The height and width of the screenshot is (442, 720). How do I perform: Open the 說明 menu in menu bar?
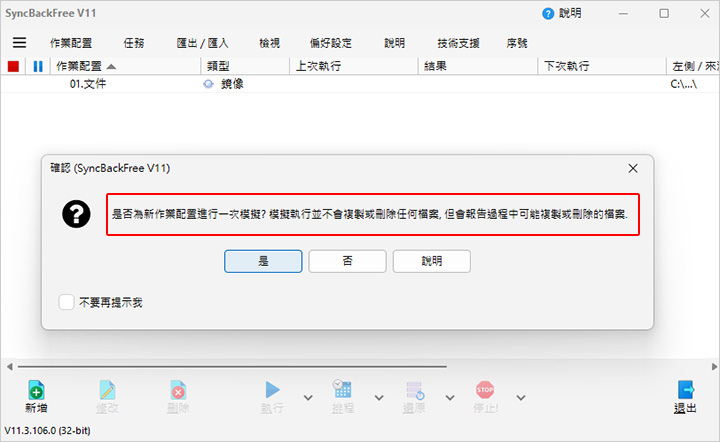tap(395, 43)
